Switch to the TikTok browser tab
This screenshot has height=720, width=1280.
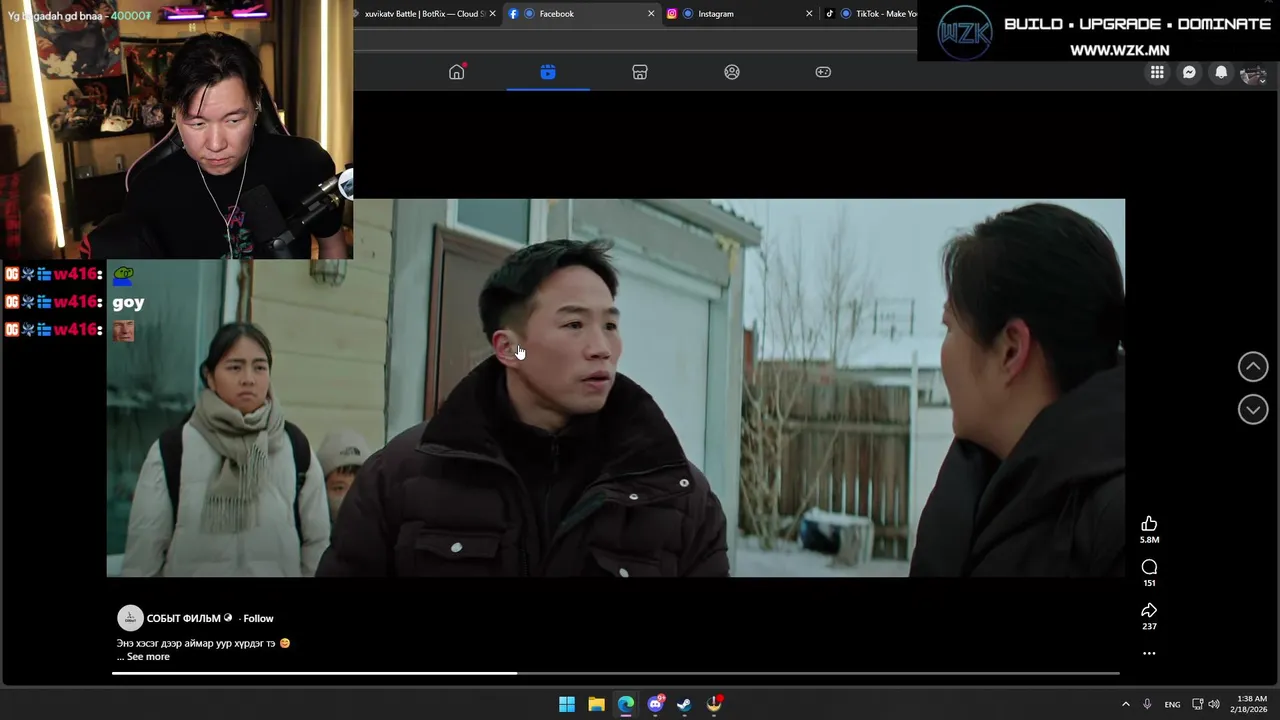click(868, 14)
